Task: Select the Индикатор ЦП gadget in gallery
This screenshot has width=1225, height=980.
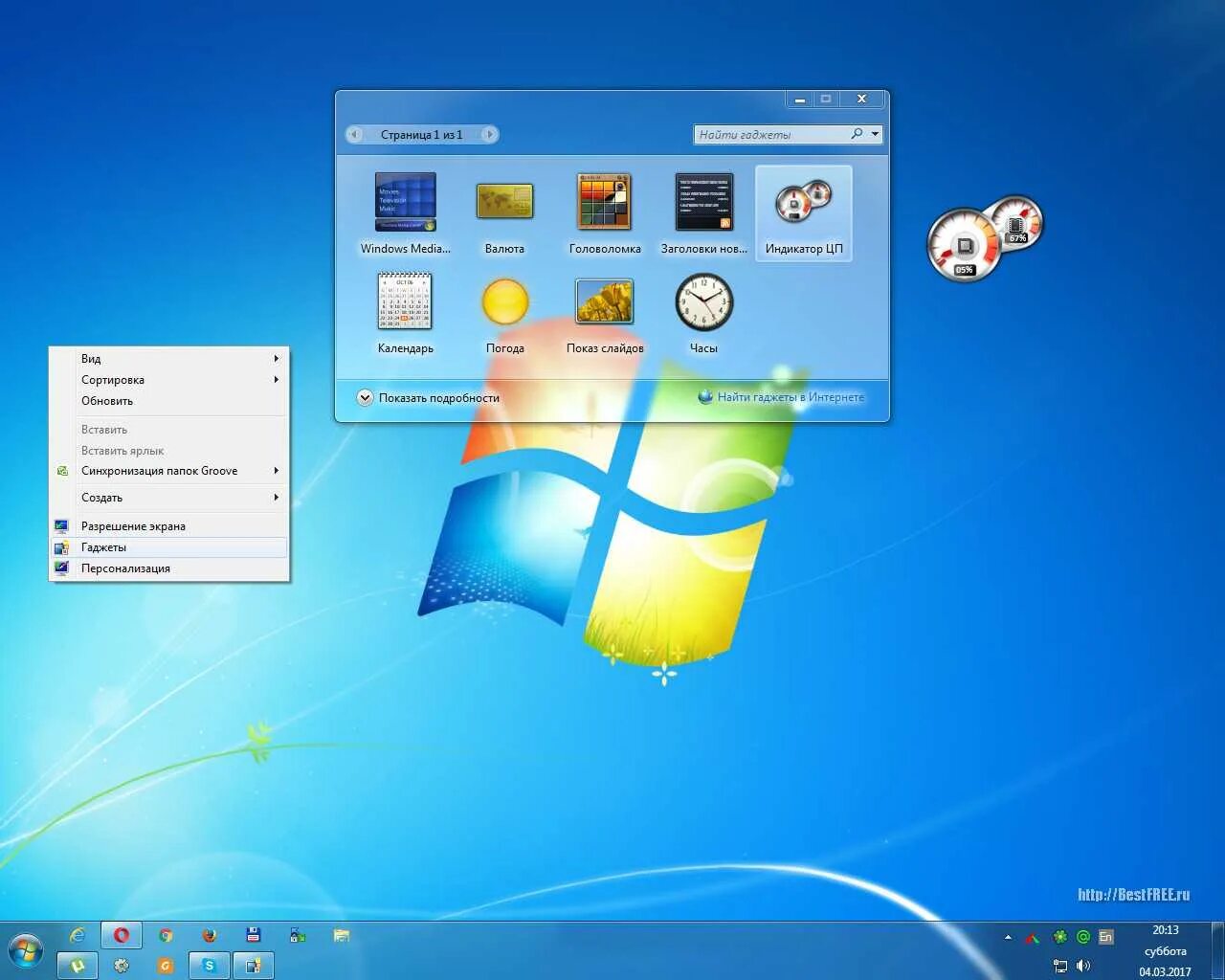Action: tap(804, 212)
